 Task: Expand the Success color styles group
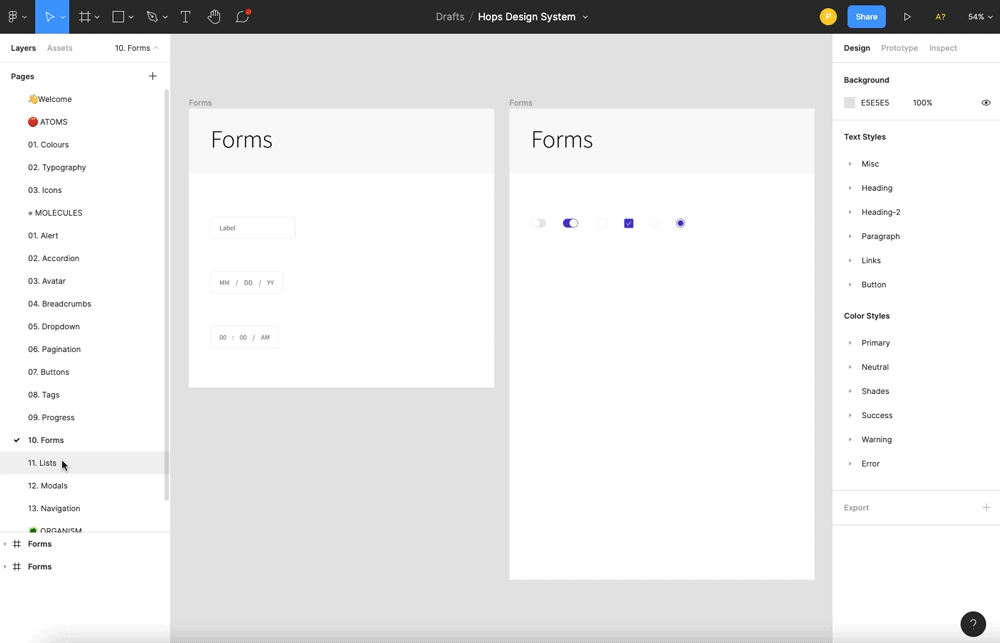tap(850, 415)
